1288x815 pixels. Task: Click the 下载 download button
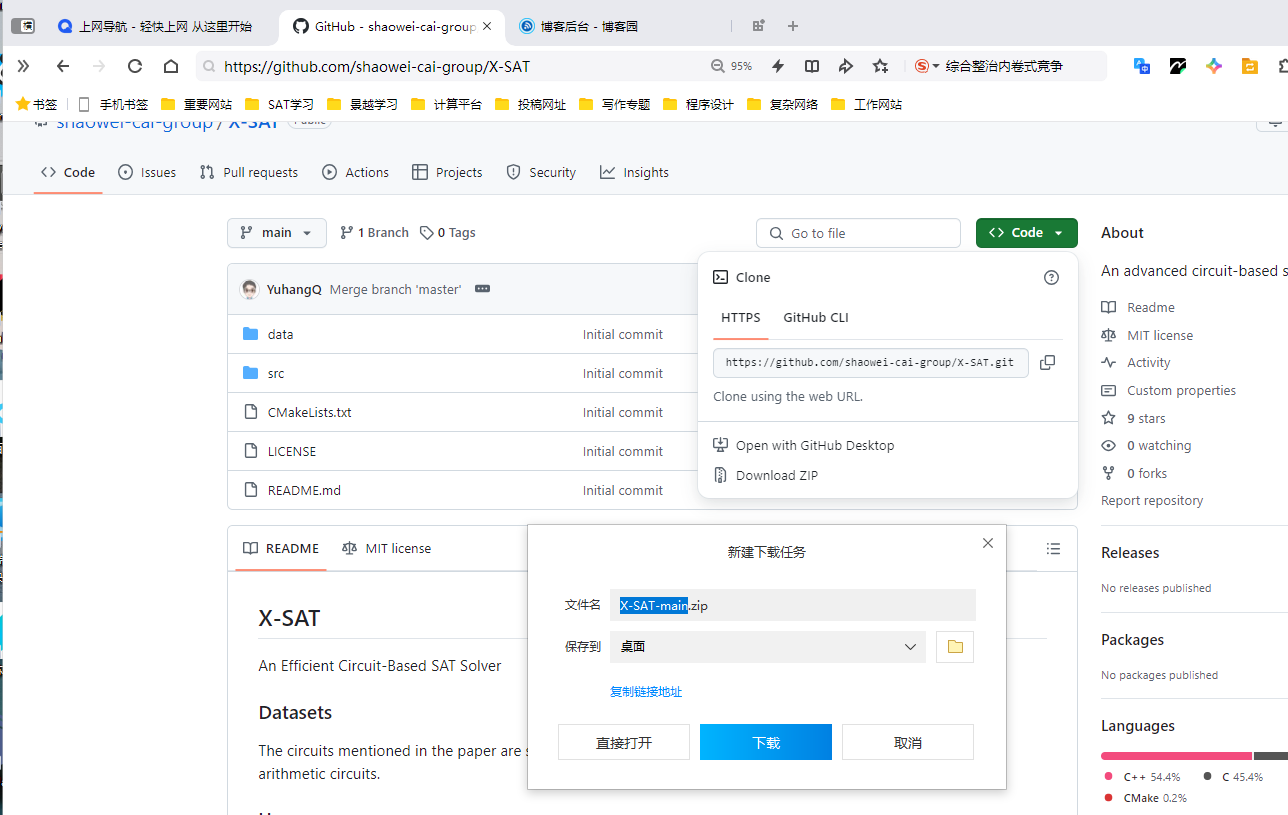(x=766, y=743)
